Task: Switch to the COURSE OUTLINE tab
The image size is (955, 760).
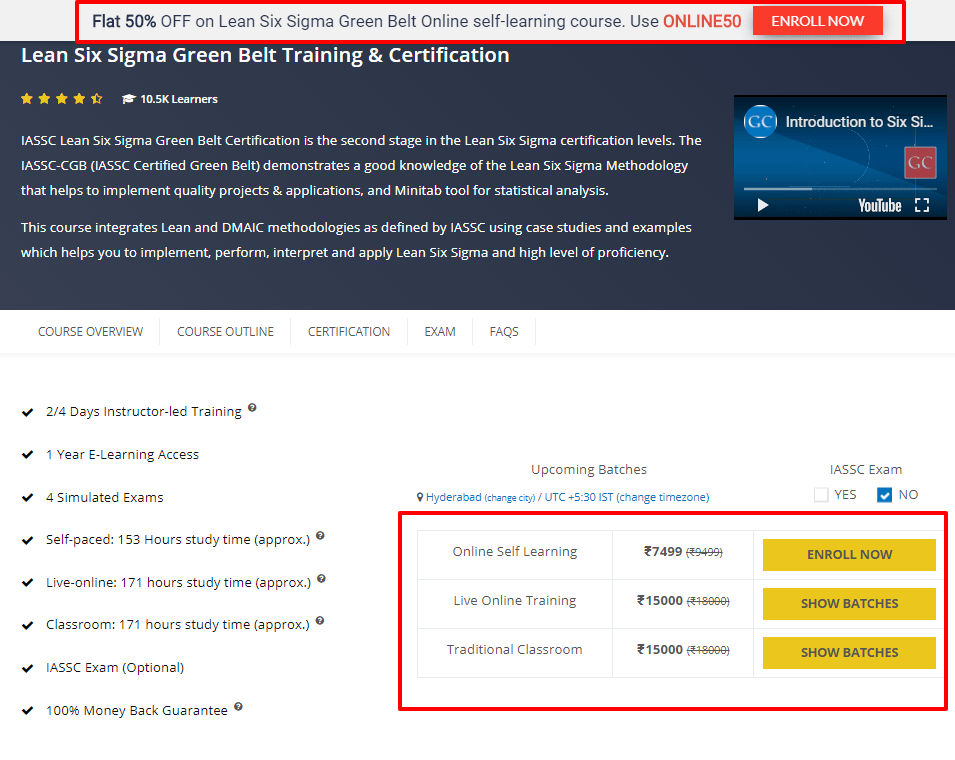Action: (225, 331)
